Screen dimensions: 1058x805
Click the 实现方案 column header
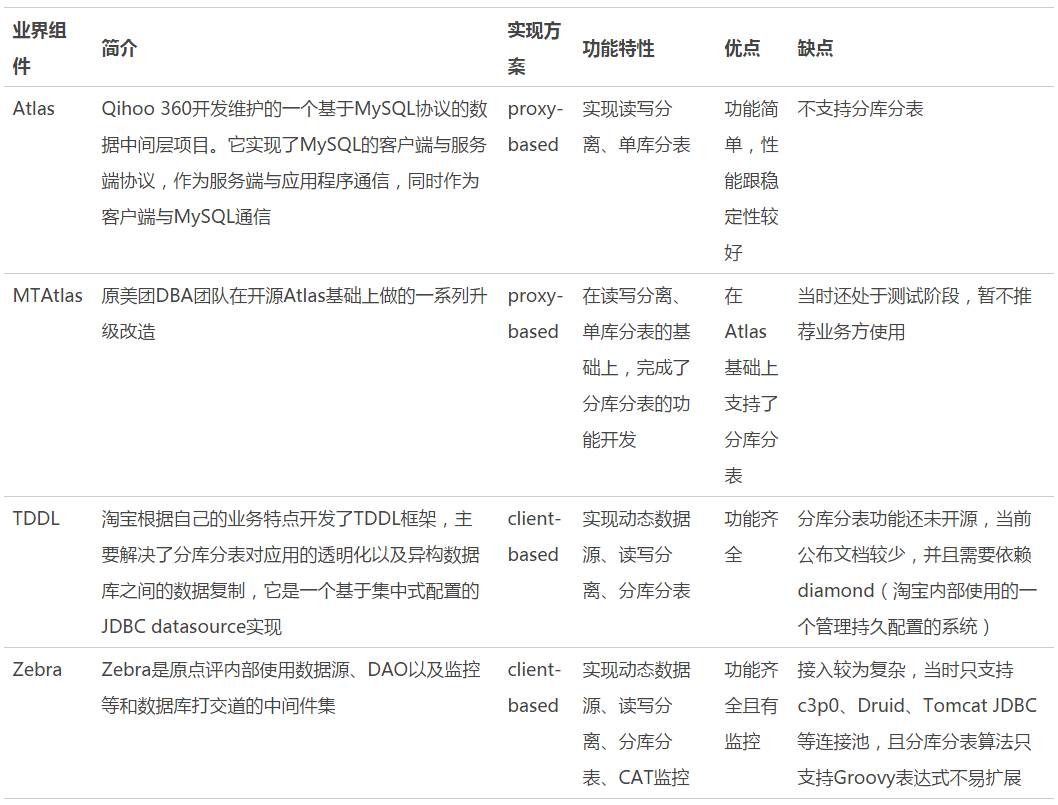pos(534,48)
